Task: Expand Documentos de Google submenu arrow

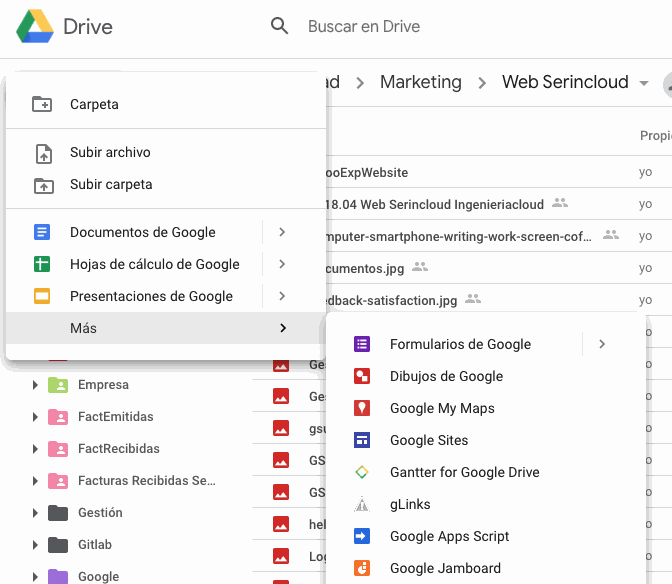Action: [282, 232]
